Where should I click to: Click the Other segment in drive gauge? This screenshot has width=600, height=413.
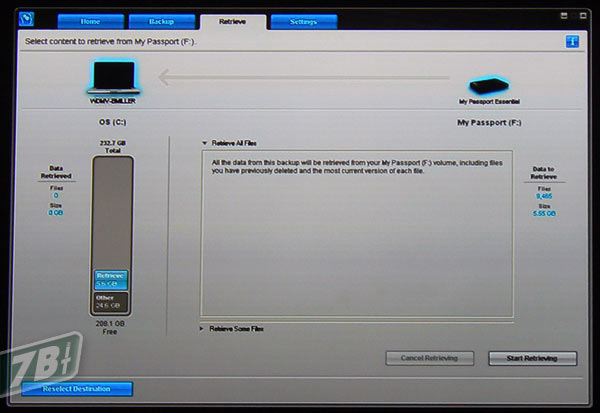pos(112,301)
